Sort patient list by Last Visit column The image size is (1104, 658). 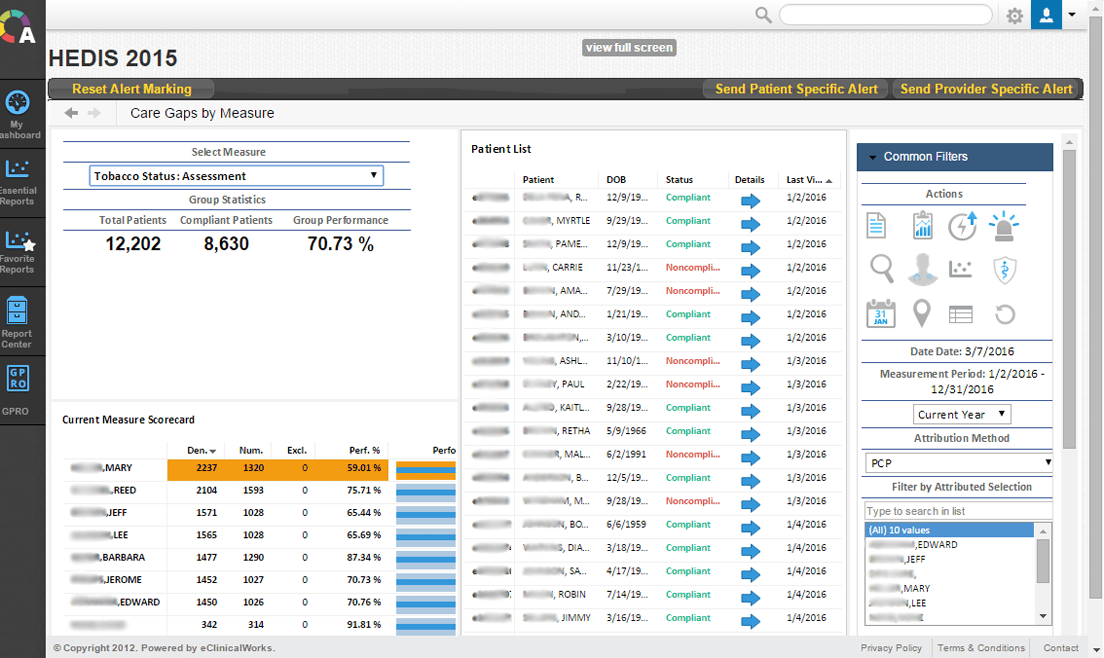point(809,179)
